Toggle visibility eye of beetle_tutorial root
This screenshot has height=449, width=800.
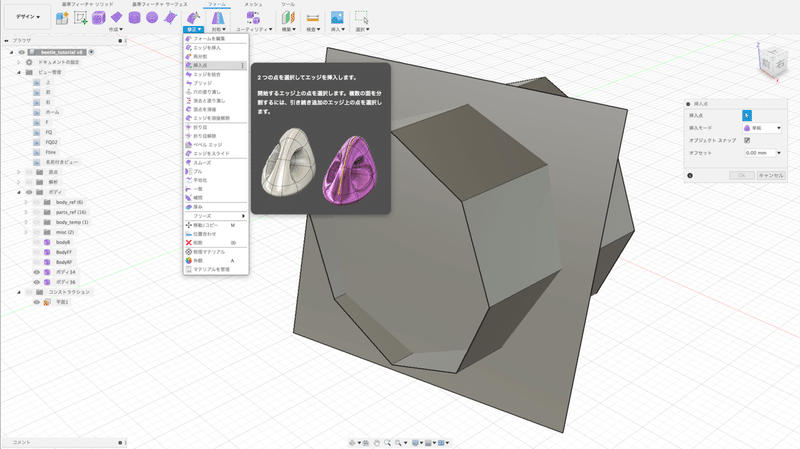[21, 52]
